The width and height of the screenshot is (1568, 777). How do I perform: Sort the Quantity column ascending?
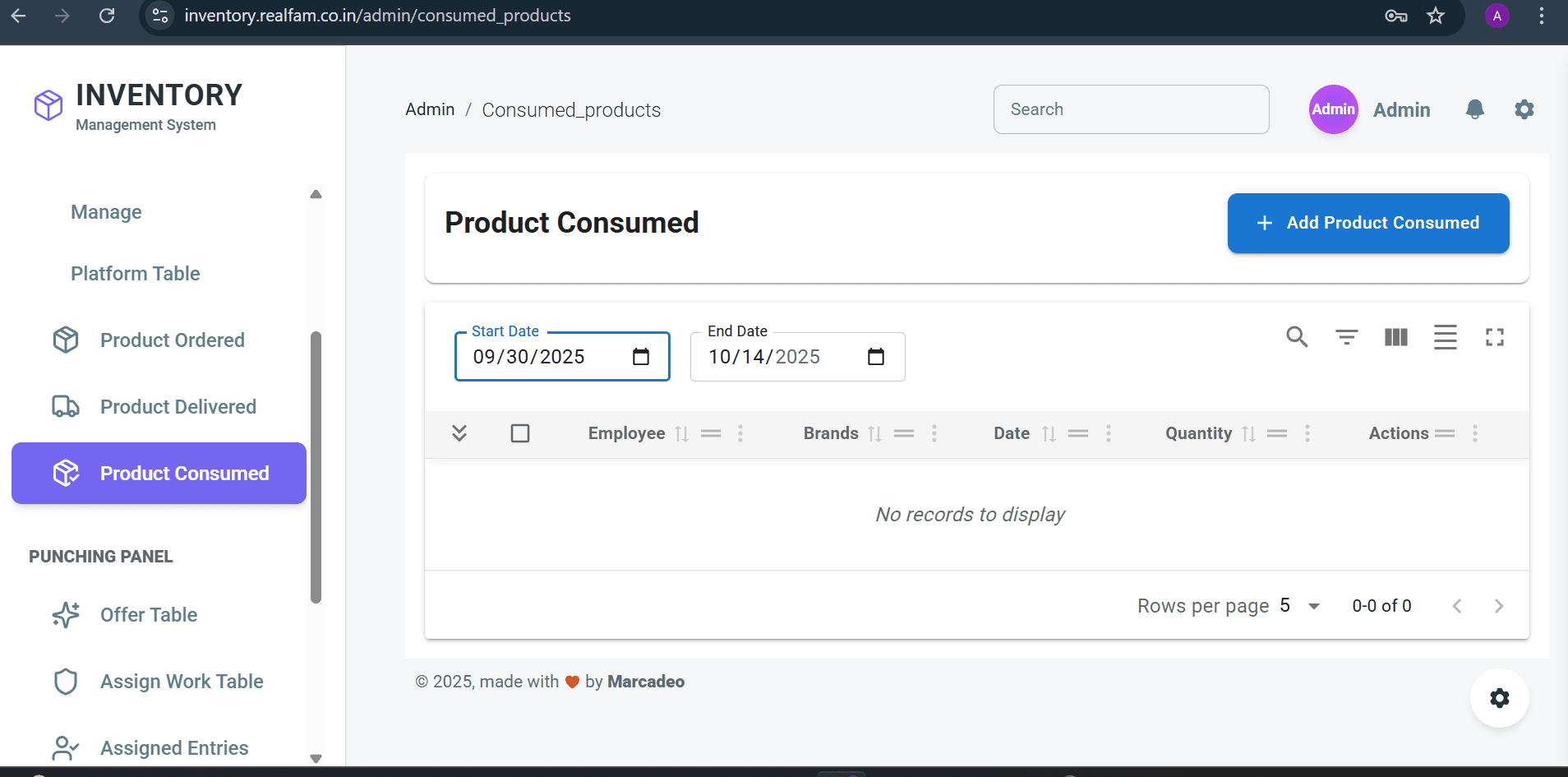[1248, 433]
